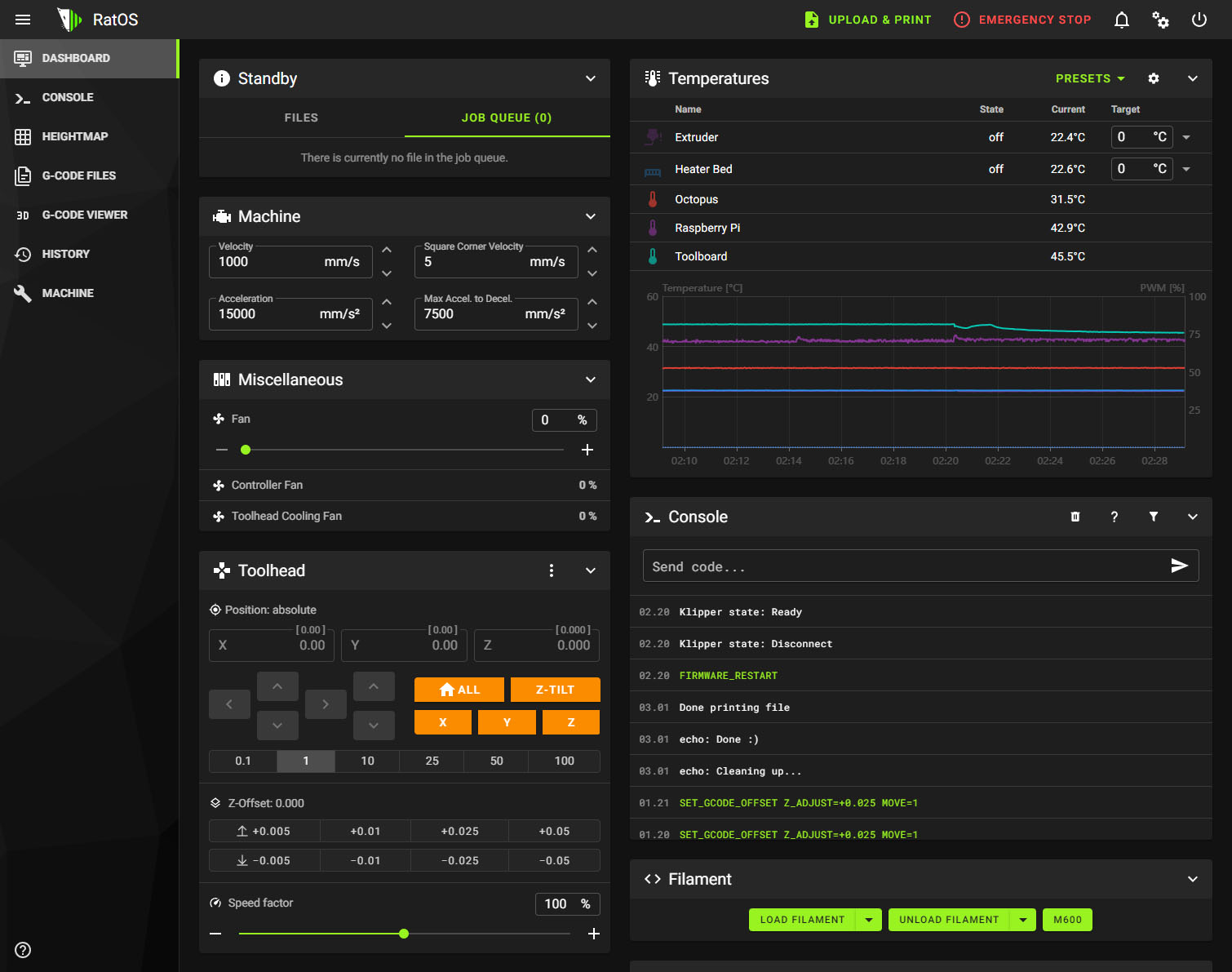Clear console with trash icon
The image size is (1232, 972).
coord(1075,517)
